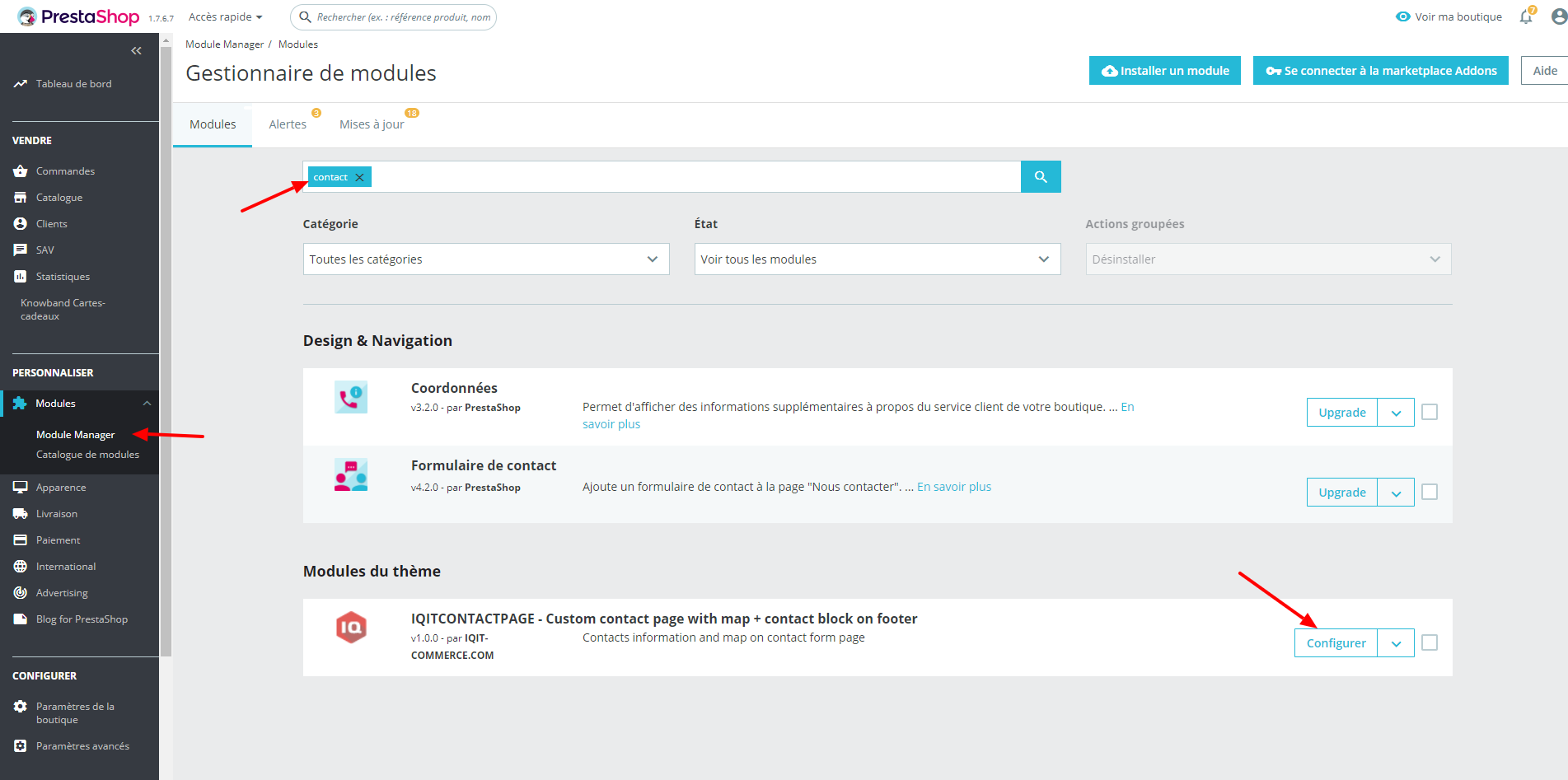Expand Formulaire de contact Upgrade arrow
Image resolution: width=1568 pixels, height=780 pixels.
[1396, 493]
